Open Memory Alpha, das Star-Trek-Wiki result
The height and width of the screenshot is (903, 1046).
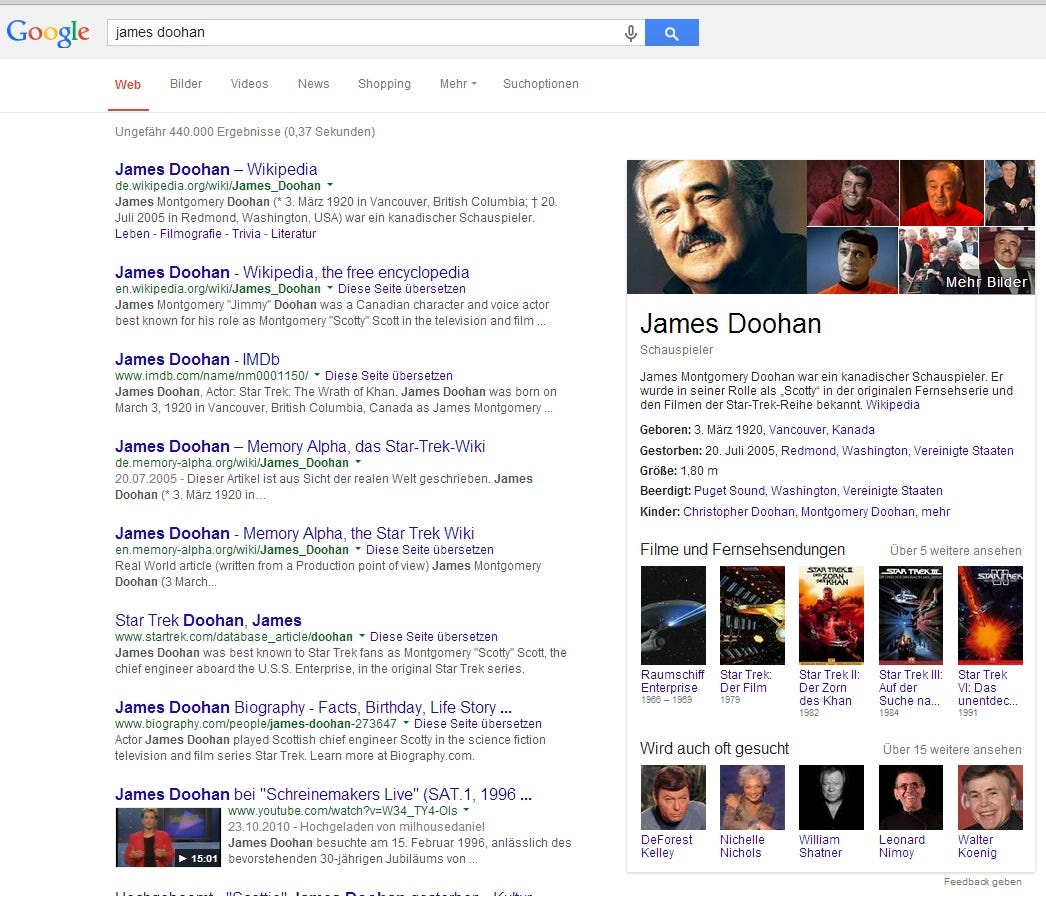(x=300, y=446)
